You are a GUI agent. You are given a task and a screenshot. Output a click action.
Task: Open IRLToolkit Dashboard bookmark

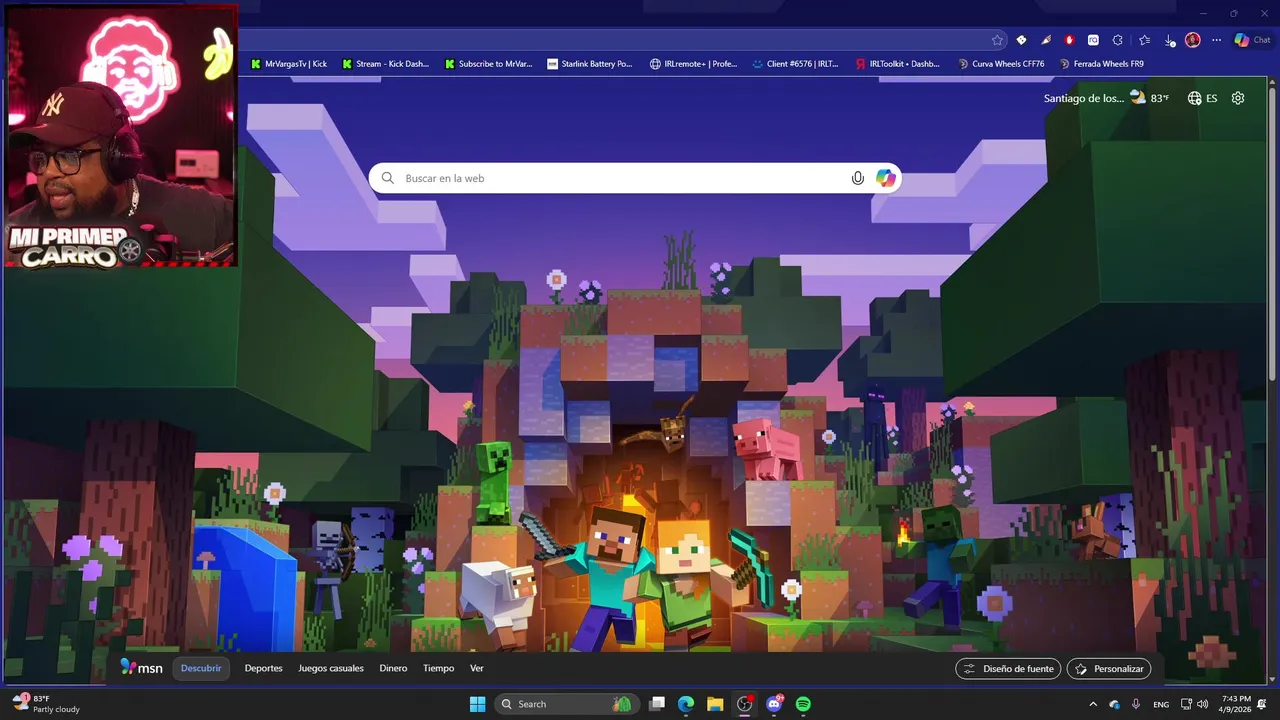[x=898, y=64]
